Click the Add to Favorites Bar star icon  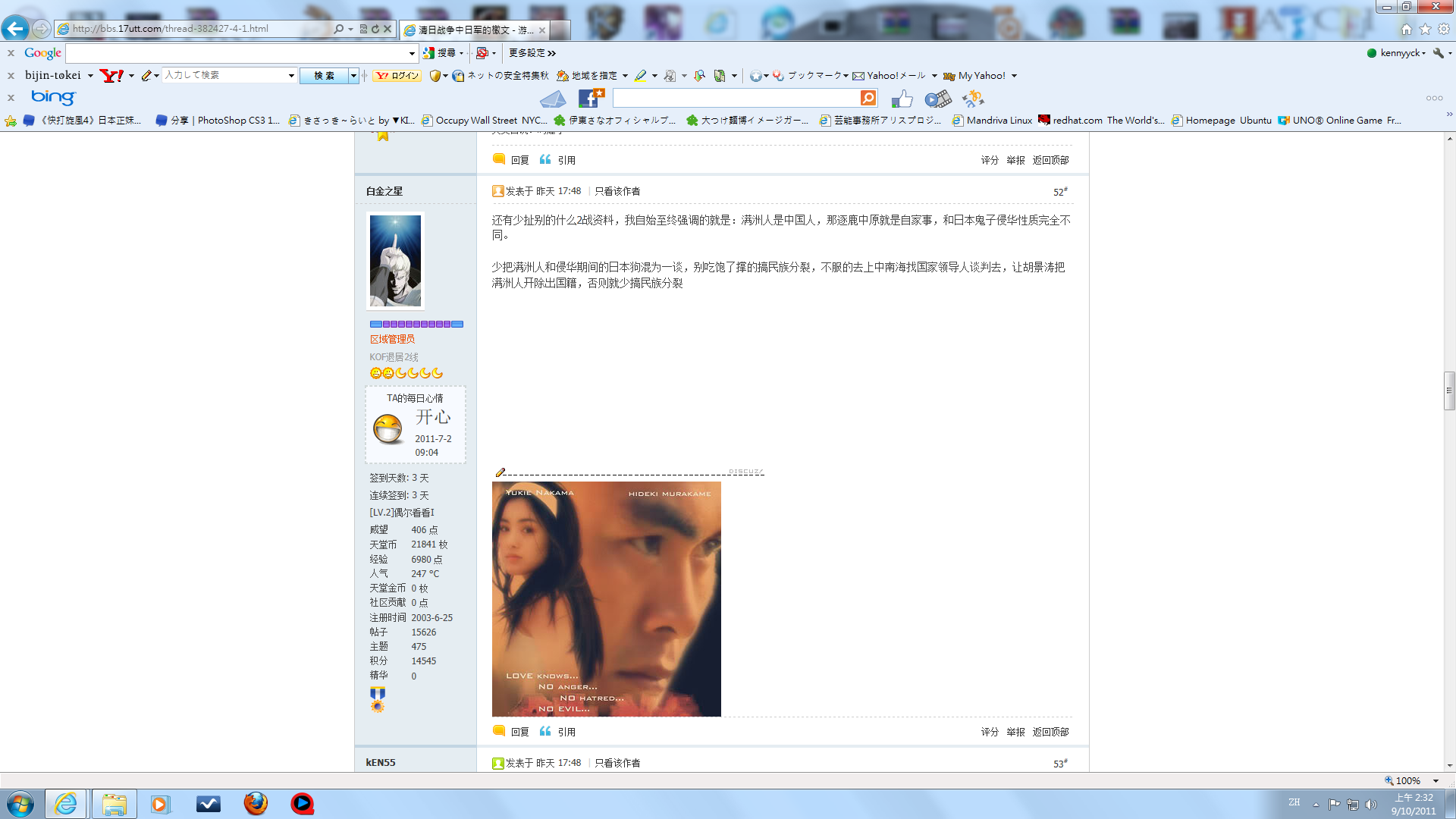pos(10,121)
